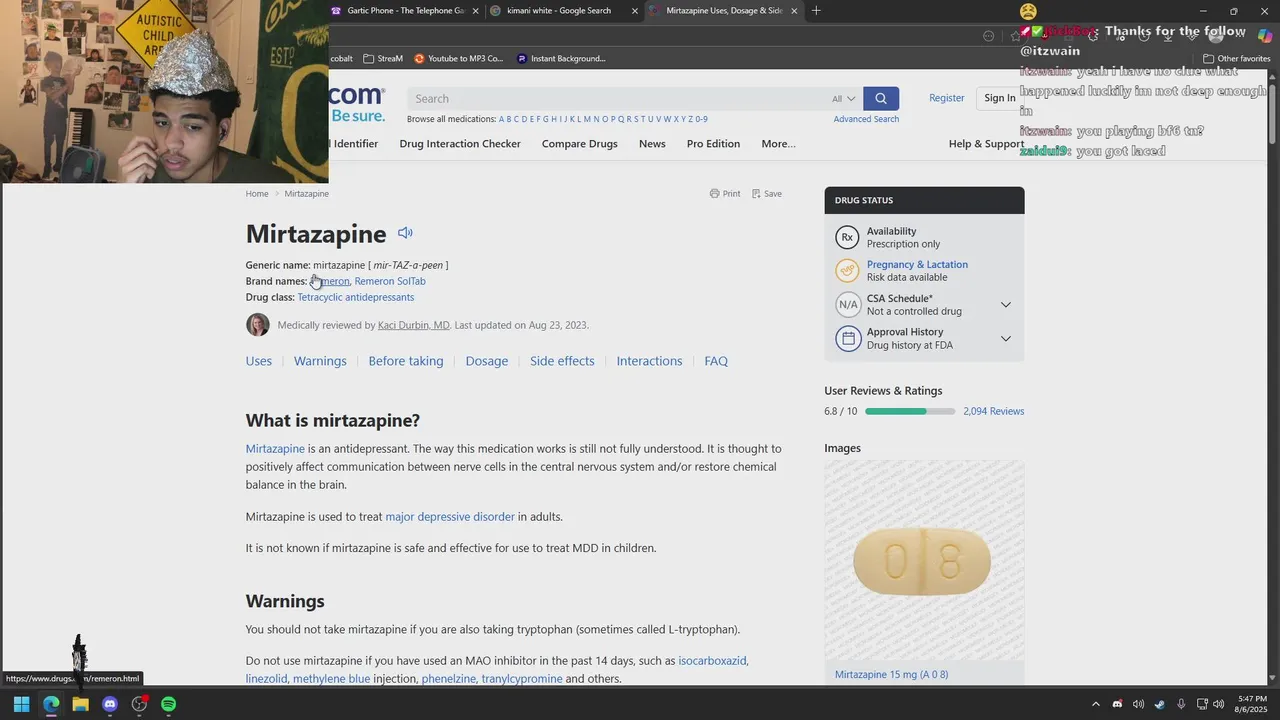
Task: Click the Pregnancy & Lactation status icon
Action: click(848, 271)
